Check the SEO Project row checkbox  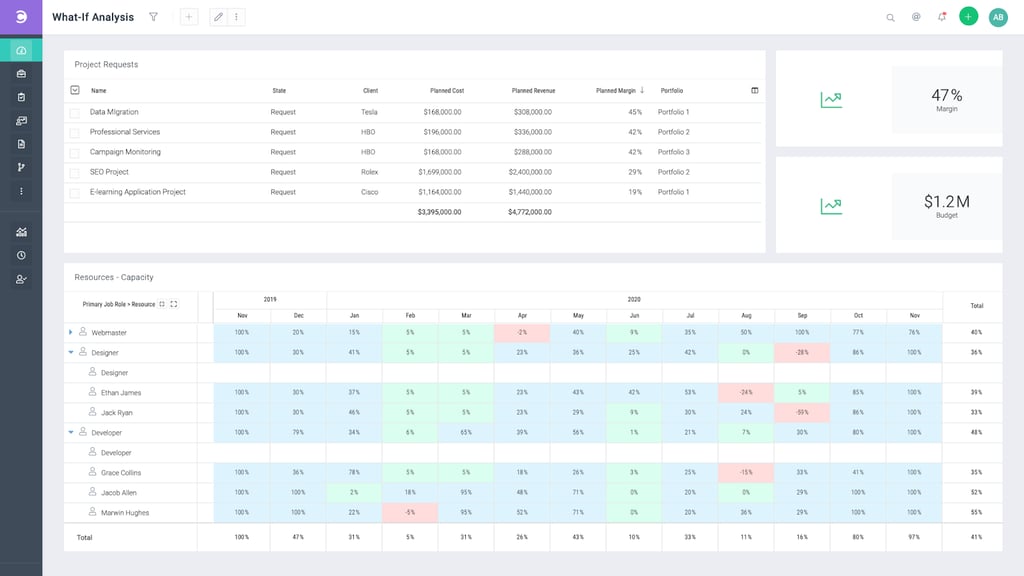74,171
